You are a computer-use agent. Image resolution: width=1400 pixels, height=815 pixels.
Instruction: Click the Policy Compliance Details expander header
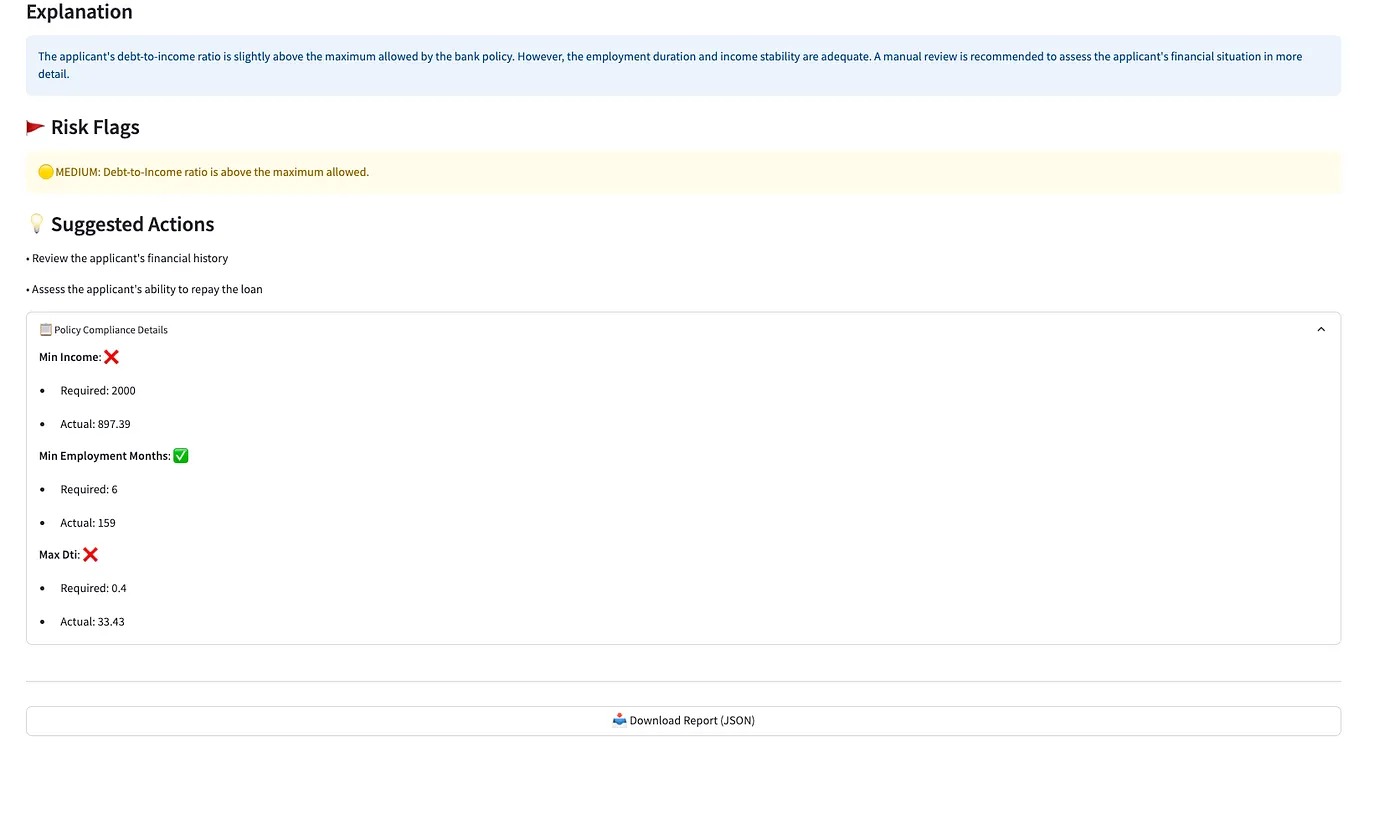(110, 330)
